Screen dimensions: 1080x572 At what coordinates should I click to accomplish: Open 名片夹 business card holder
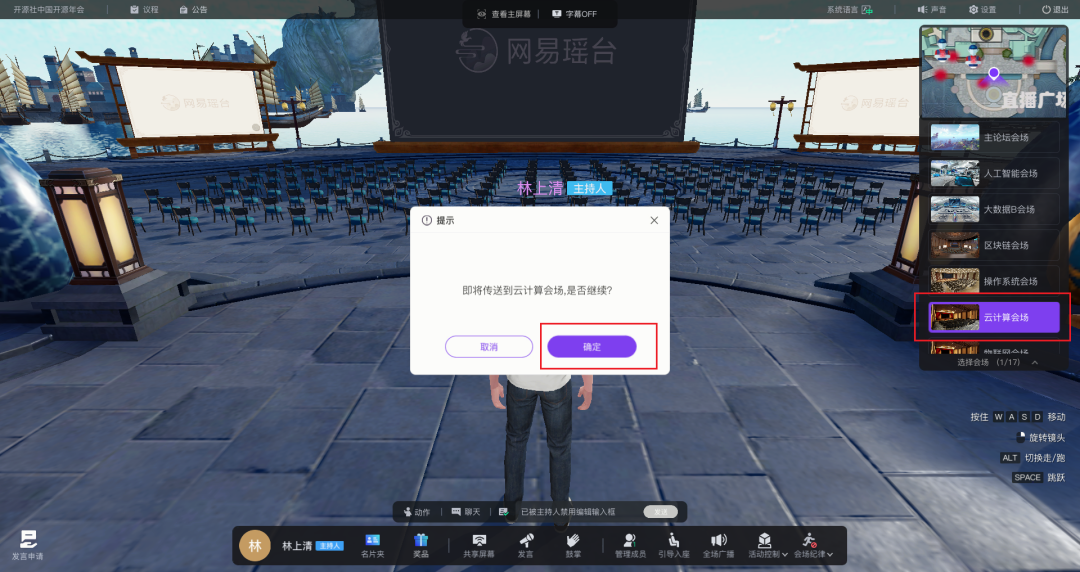[x=373, y=546]
